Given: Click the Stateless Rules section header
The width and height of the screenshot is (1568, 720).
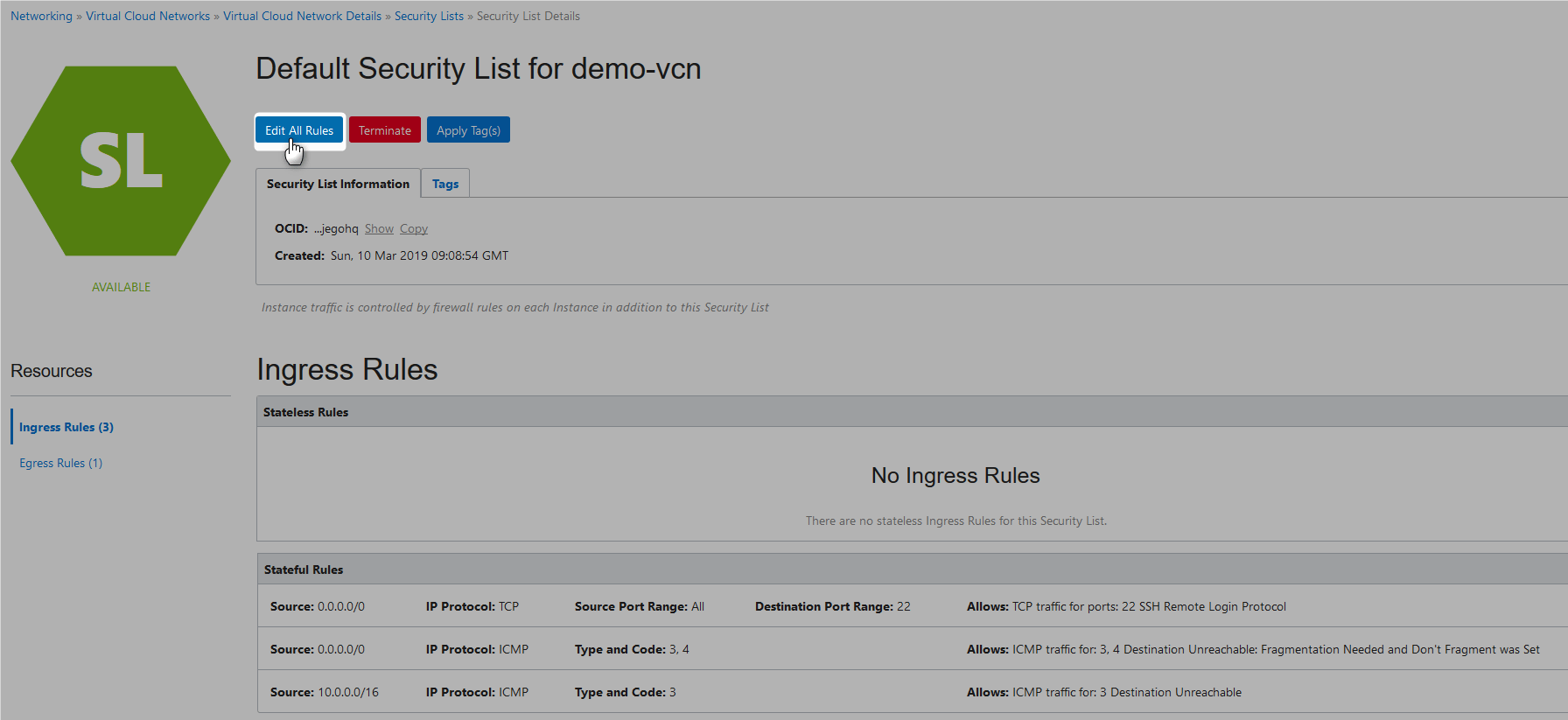Looking at the screenshot, I should coord(912,412).
